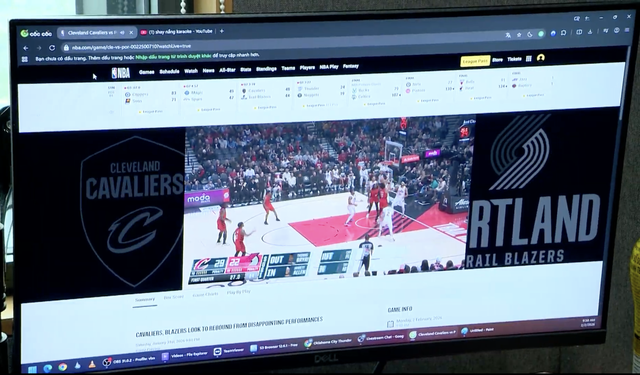
Task: Select the Cavaliers vs Trail Blazers score card
Action: click(x=266, y=95)
